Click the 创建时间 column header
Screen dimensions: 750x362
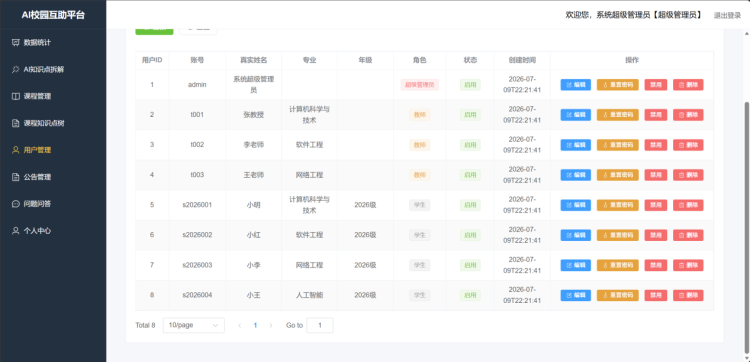pyautogui.click(x=522, y=60)
